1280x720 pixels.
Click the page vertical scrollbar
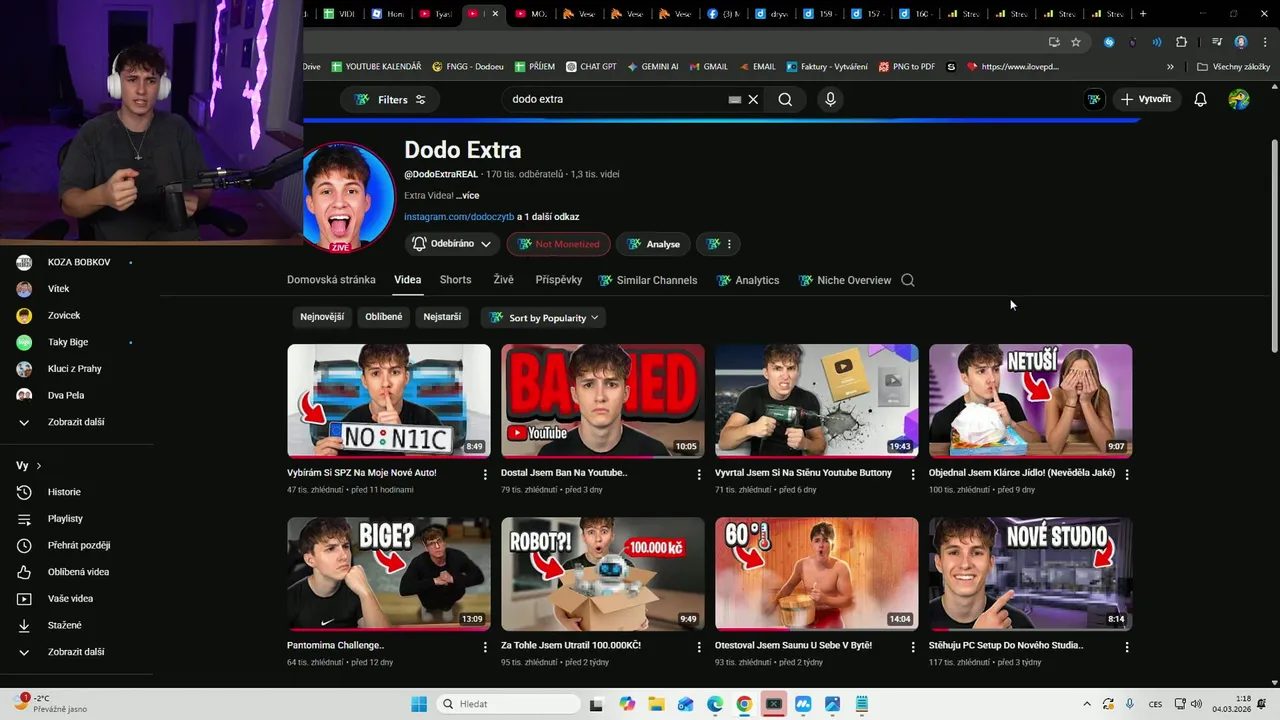pyautogui.click(x=1274, y=245)
